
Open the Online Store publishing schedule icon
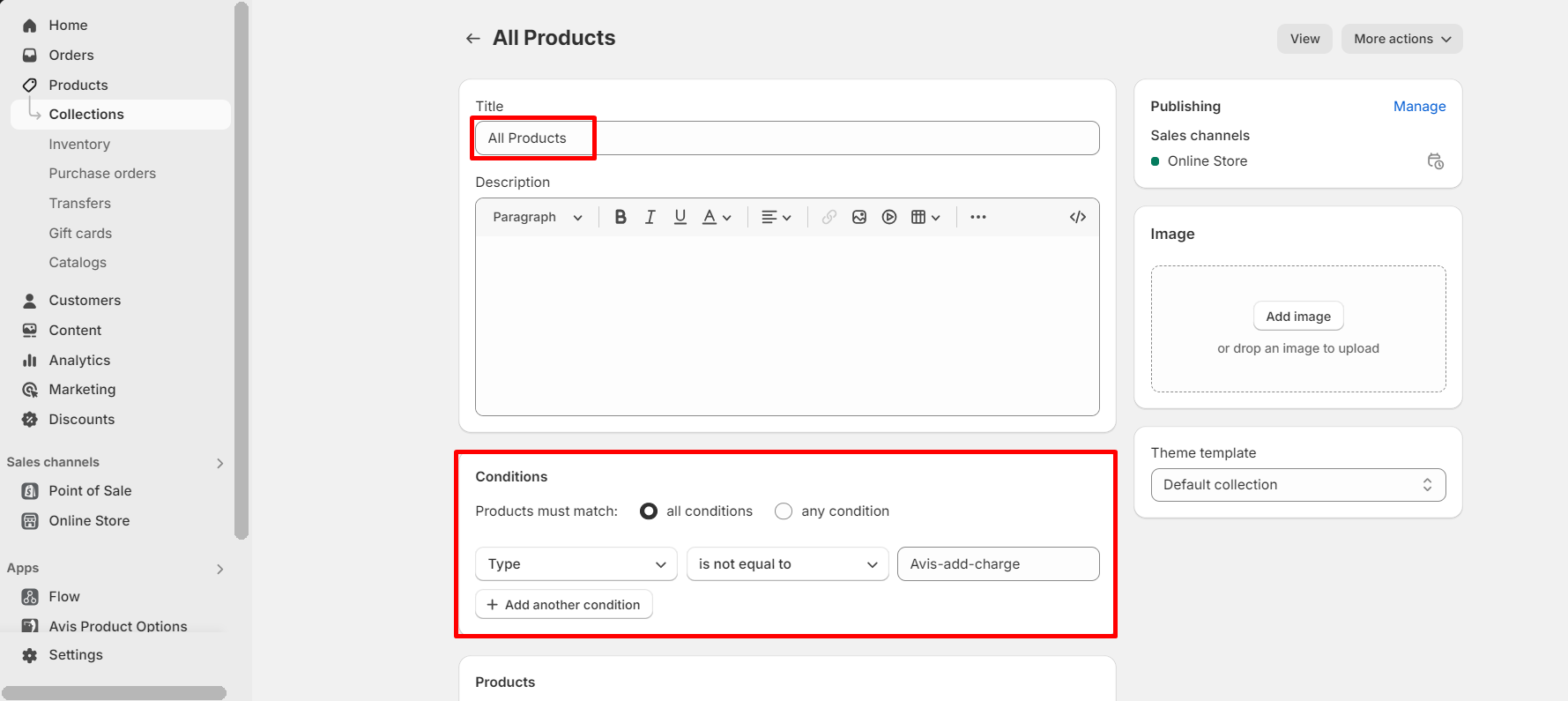pyautogui.click(x=1435, y=161)
